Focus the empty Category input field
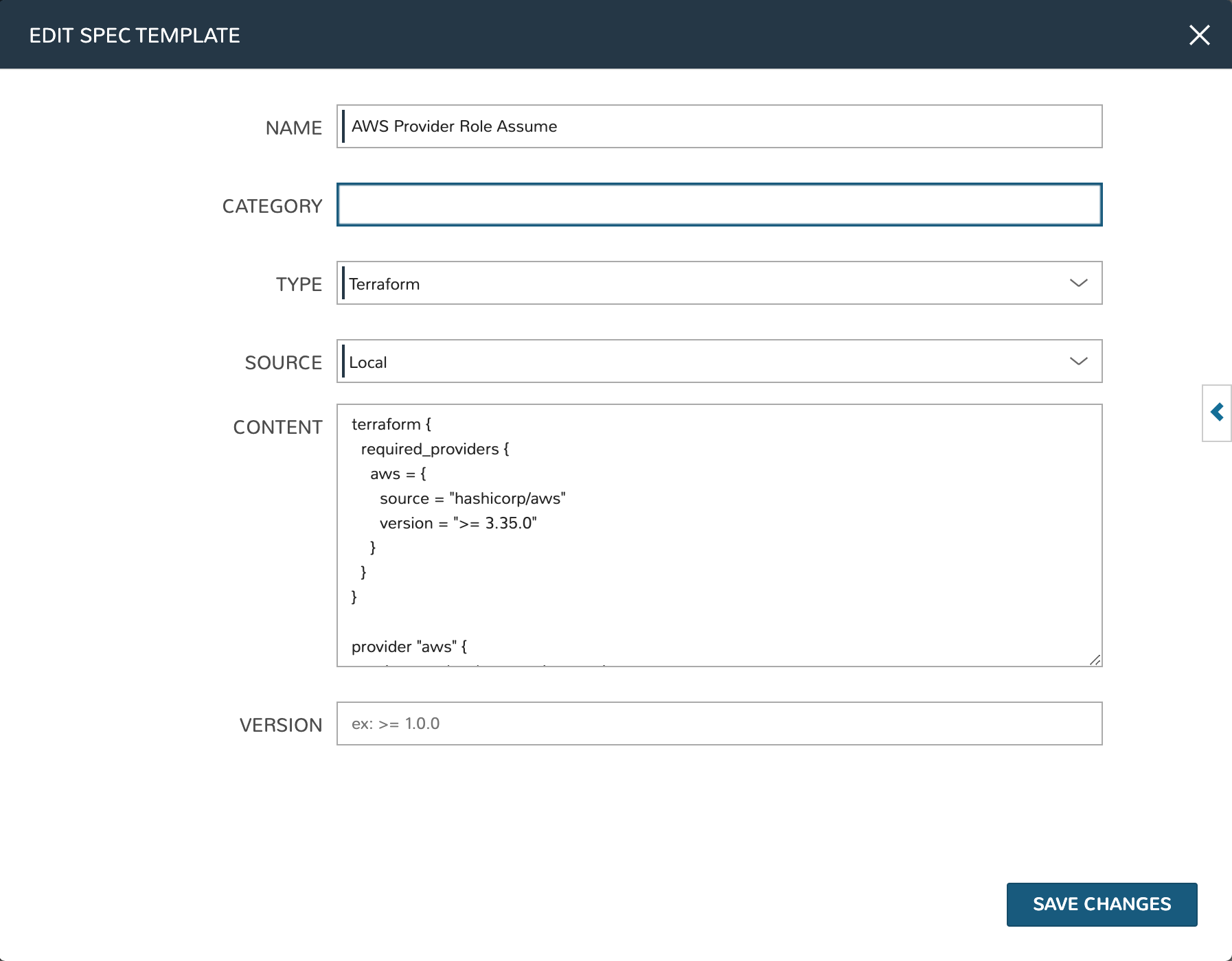1232x961 pixels. (719, 205)
